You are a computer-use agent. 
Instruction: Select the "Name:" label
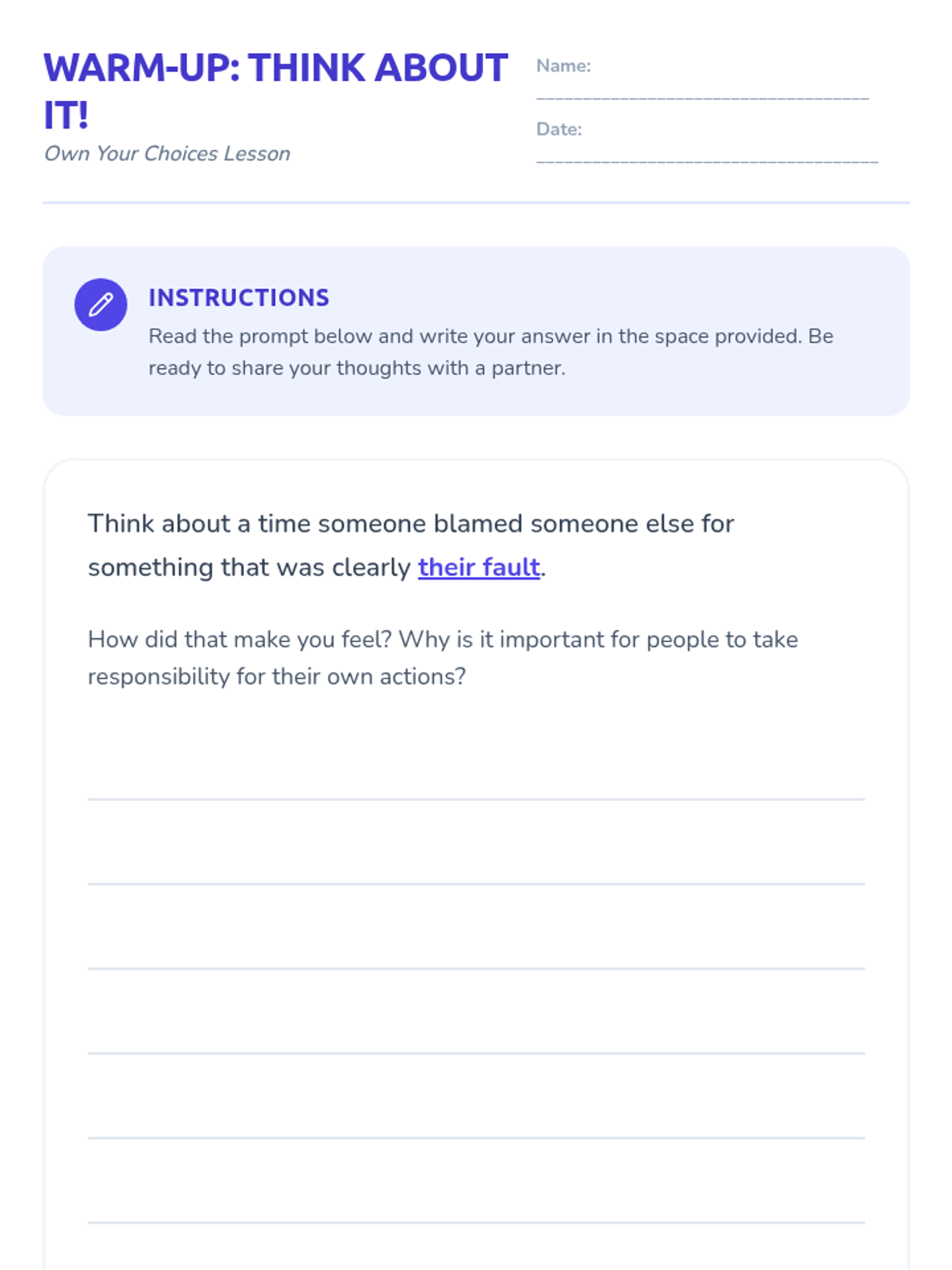(x=563, y=66)
